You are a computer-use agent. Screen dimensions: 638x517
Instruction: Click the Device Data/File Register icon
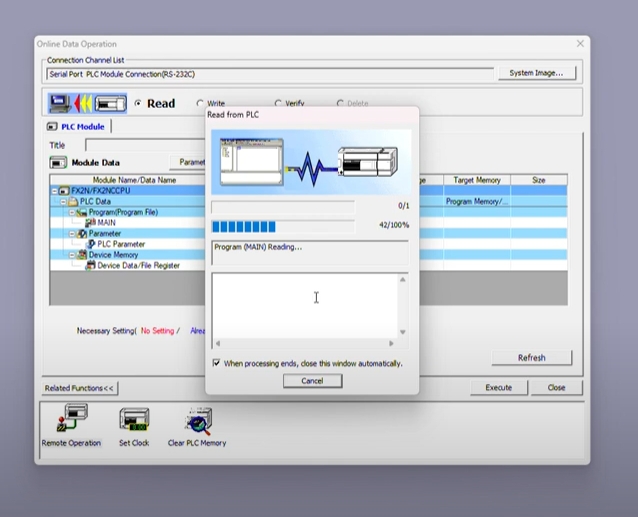coord(90,266)
